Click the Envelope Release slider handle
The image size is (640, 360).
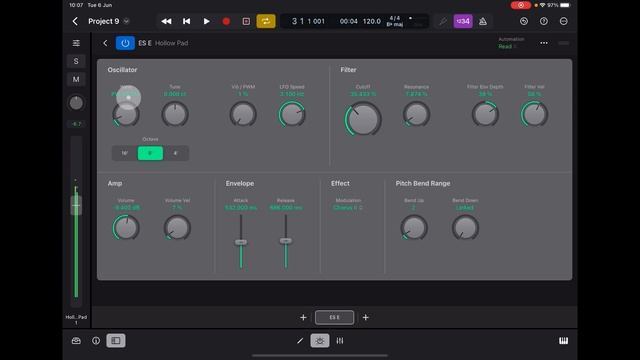(286, 241)
